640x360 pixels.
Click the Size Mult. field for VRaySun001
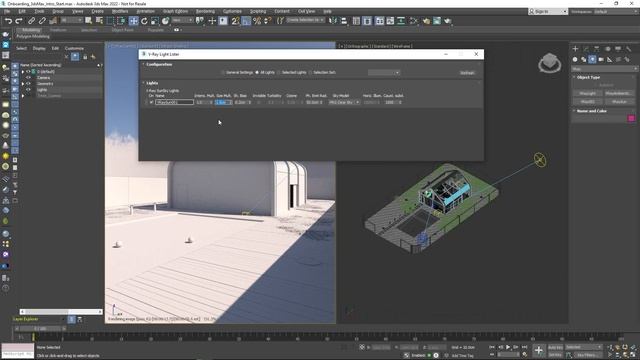[x=224, y=102]
